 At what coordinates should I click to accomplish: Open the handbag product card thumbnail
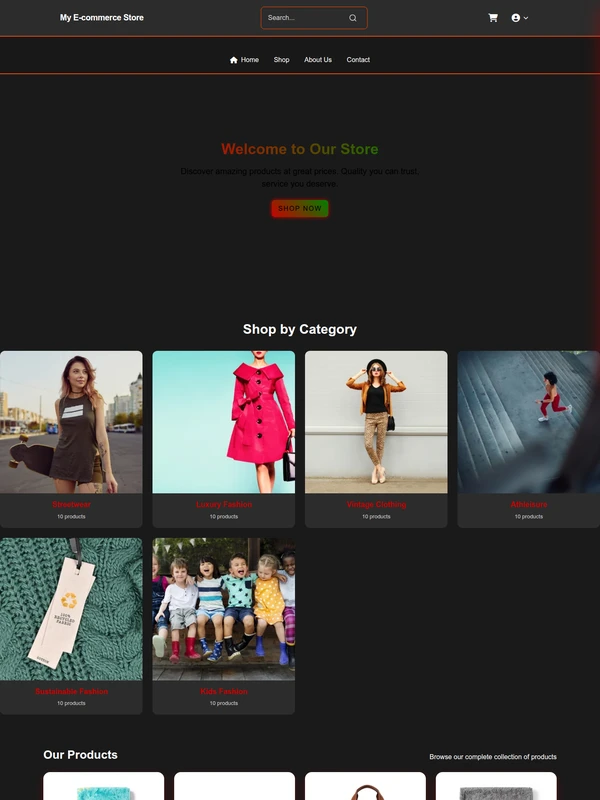click(x=365, y=786)
